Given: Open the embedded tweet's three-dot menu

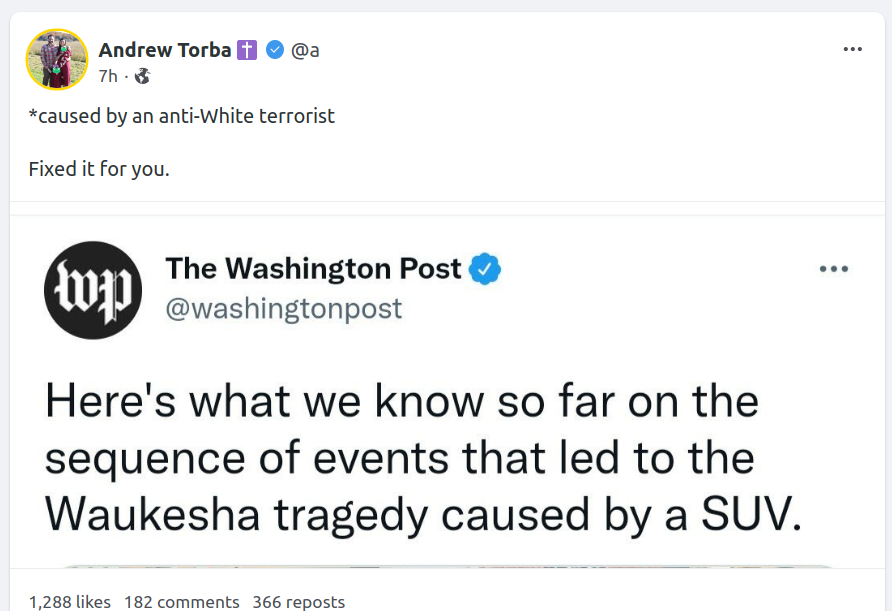Looking at the screenshot, I should pos(833,268).
